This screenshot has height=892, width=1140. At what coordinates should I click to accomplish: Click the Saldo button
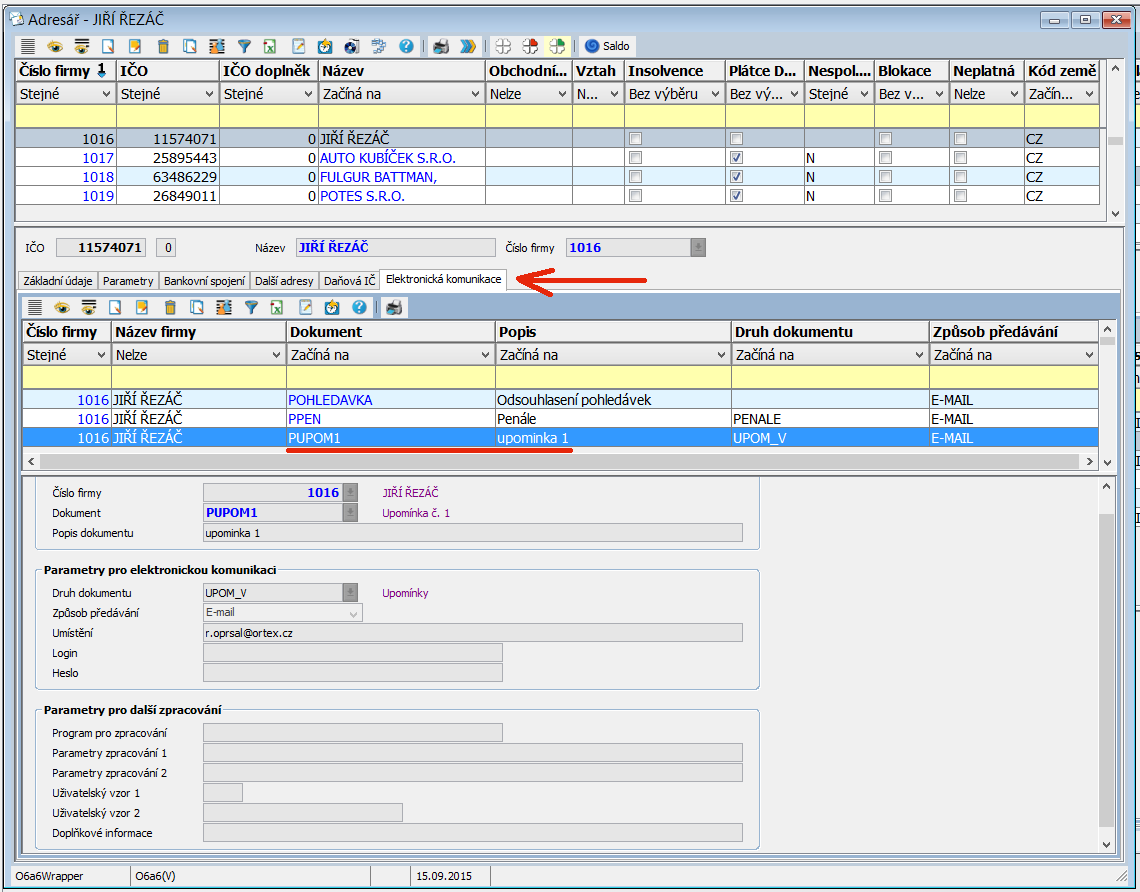607,46
